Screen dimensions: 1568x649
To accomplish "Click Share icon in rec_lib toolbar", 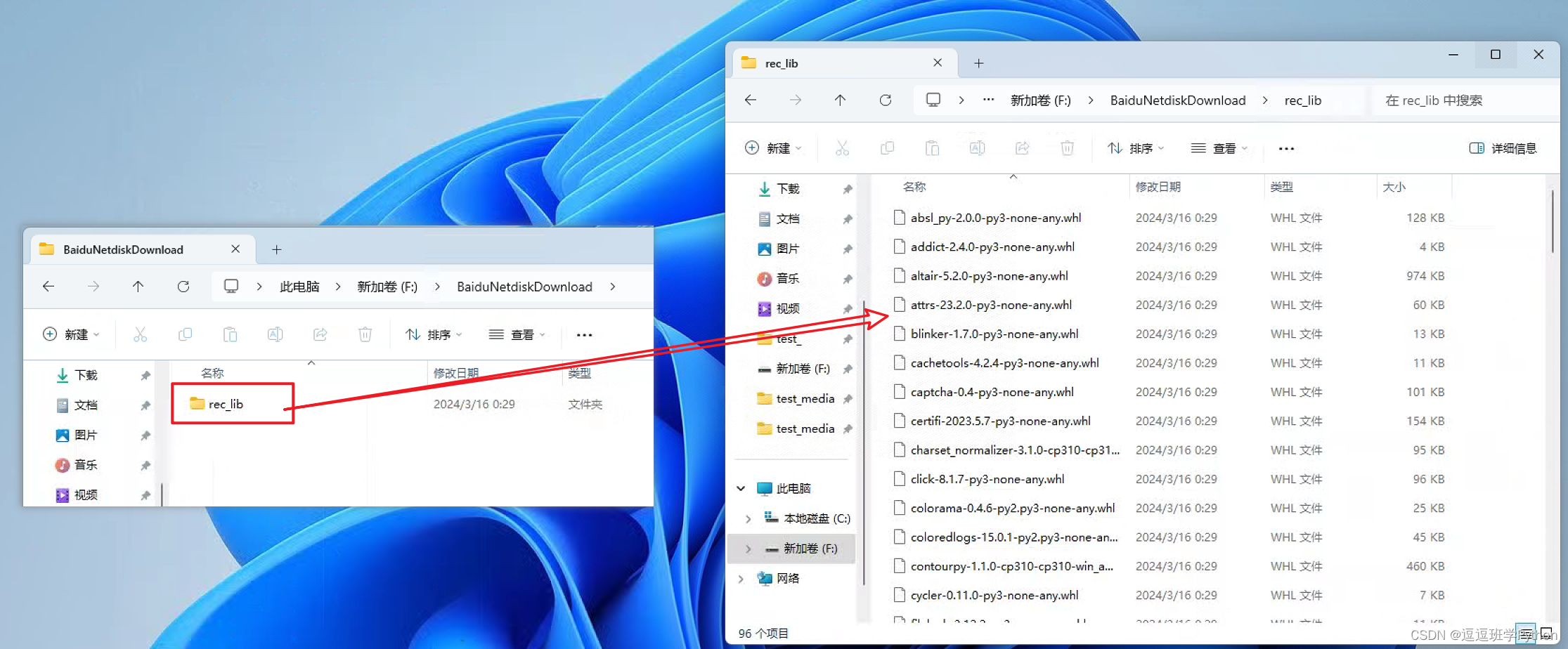I will [x=1022, y=148].
